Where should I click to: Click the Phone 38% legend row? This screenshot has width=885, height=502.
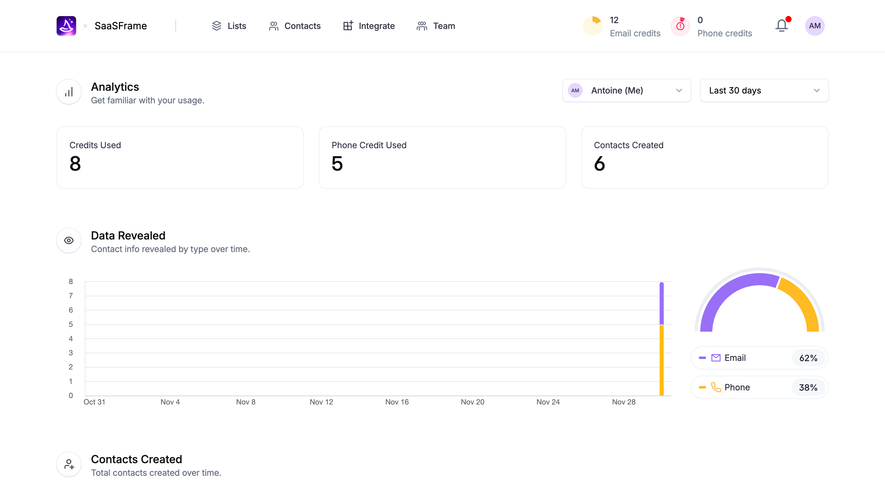point(760,387)
